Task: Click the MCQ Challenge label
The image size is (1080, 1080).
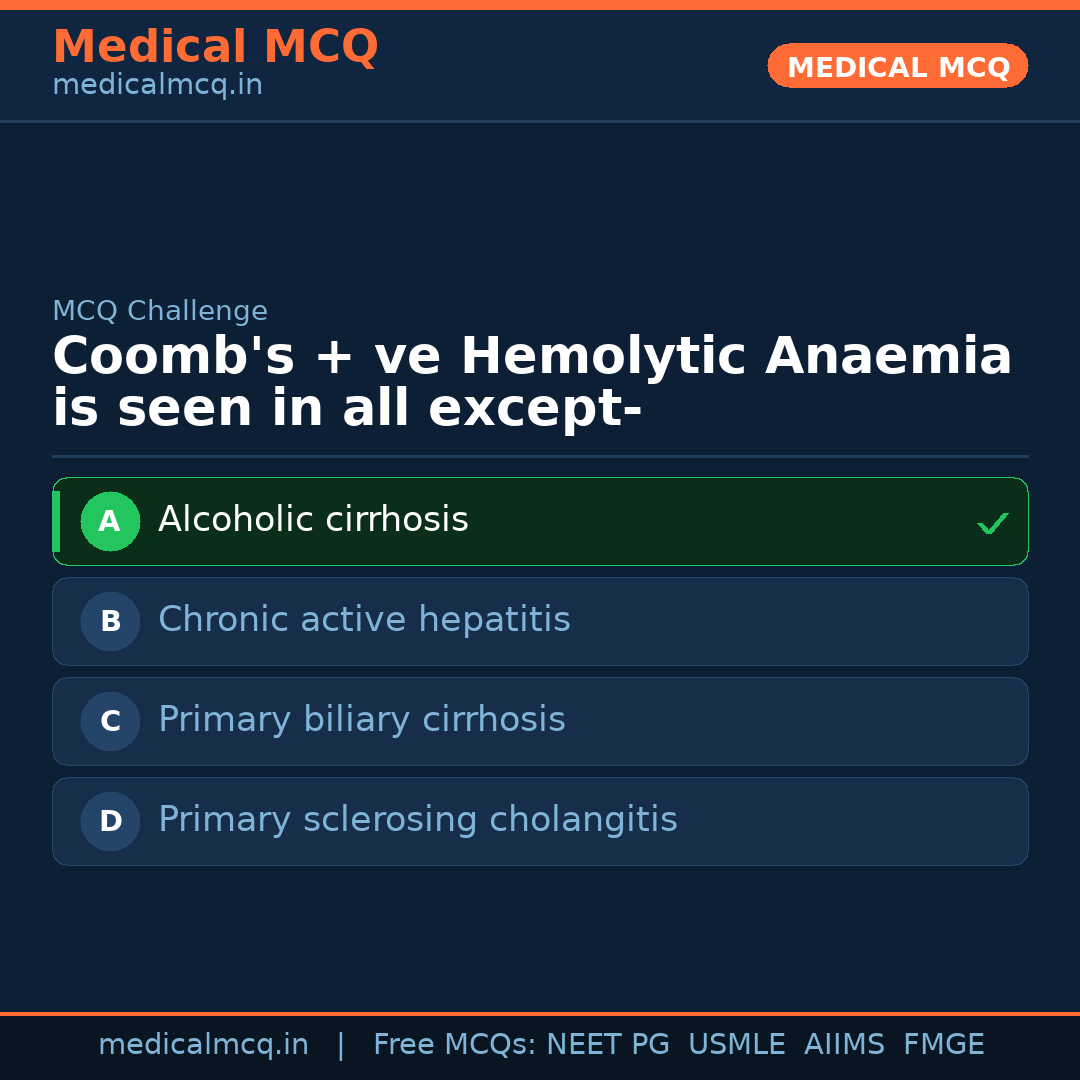Action: [160, 311]
